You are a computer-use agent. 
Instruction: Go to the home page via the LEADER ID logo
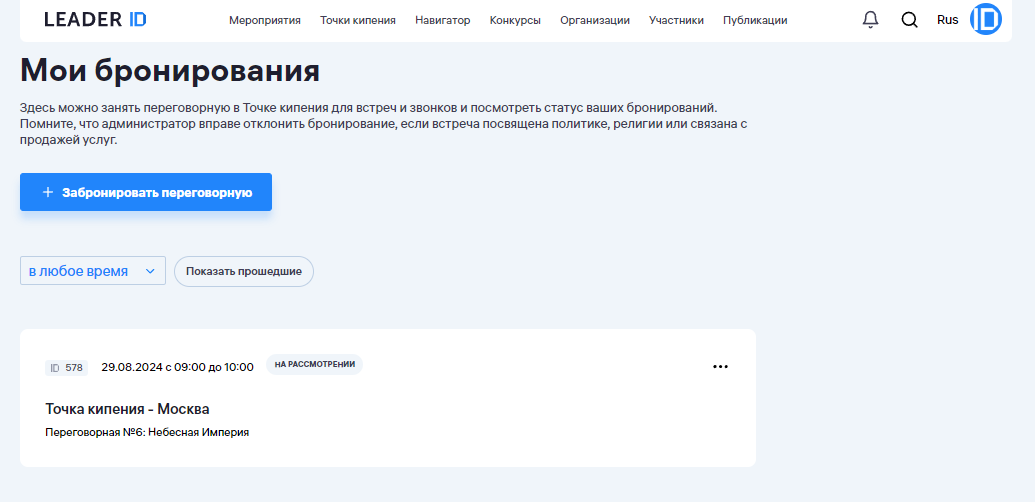coord(95,20)
